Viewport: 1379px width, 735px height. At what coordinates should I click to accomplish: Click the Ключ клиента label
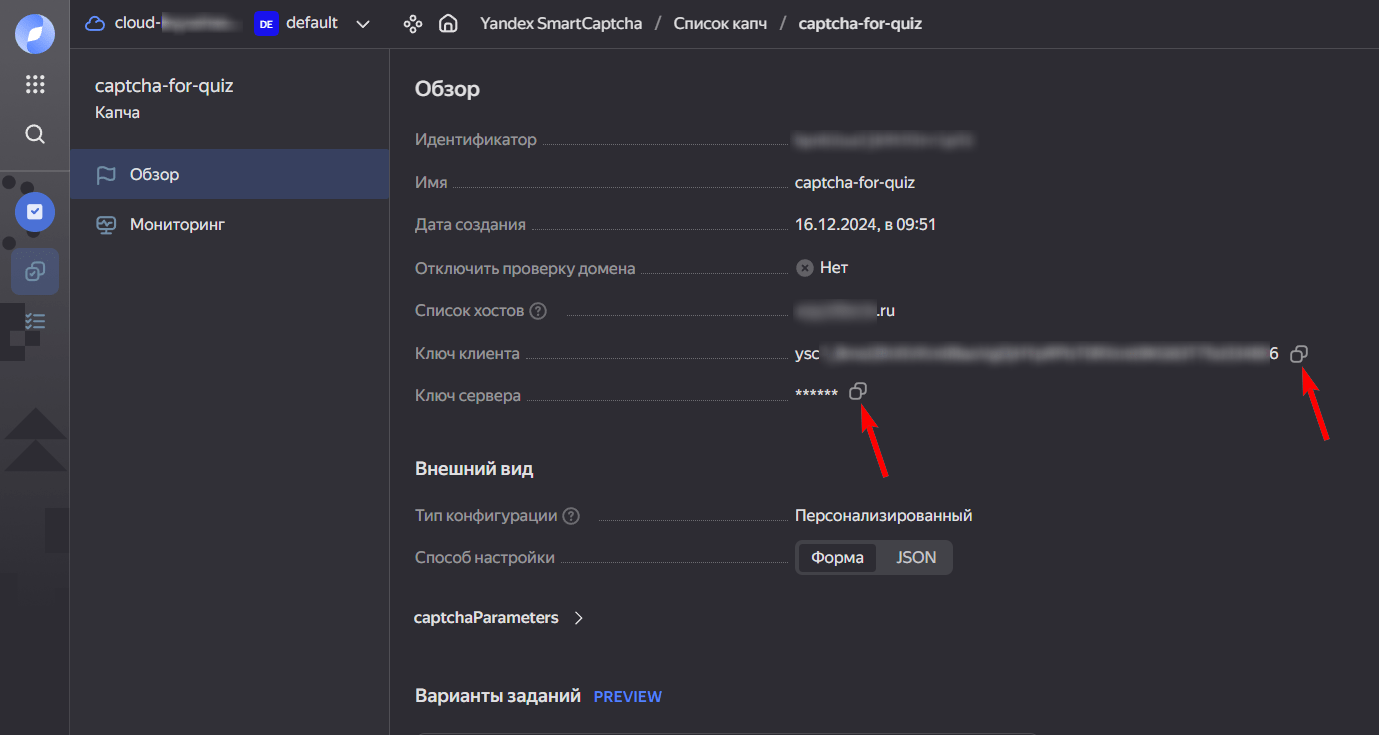[x=467, y=353]
